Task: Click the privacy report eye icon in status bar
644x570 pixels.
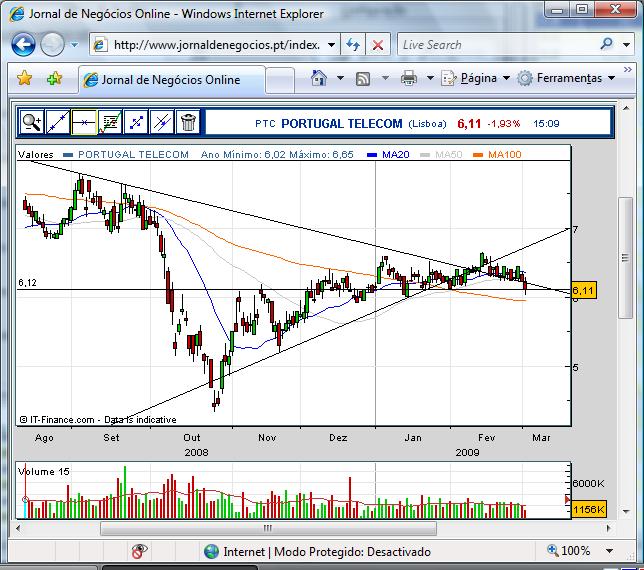Action: [139, 551]
